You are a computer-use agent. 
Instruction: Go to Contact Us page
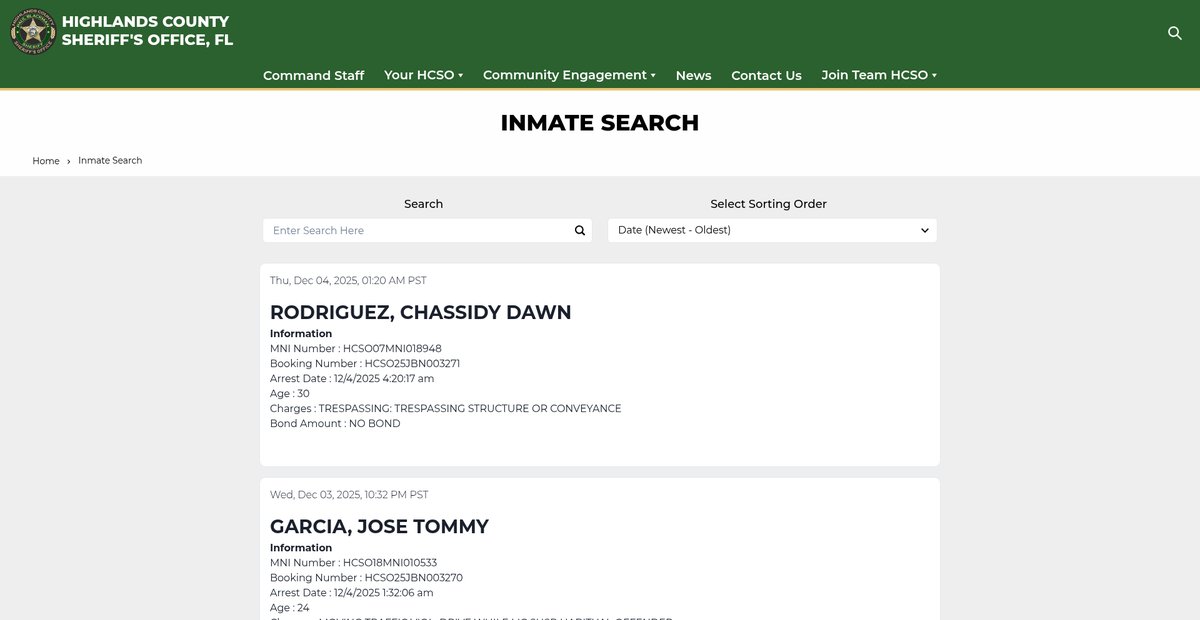(766, 75)
